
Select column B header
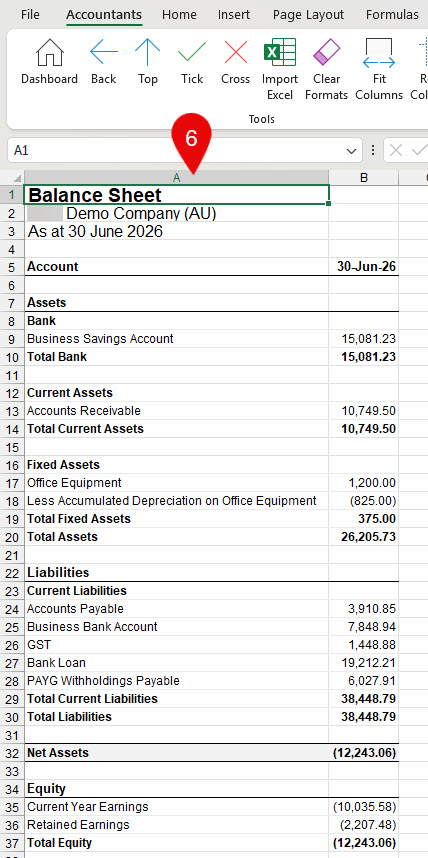click(x=363, y=177)
